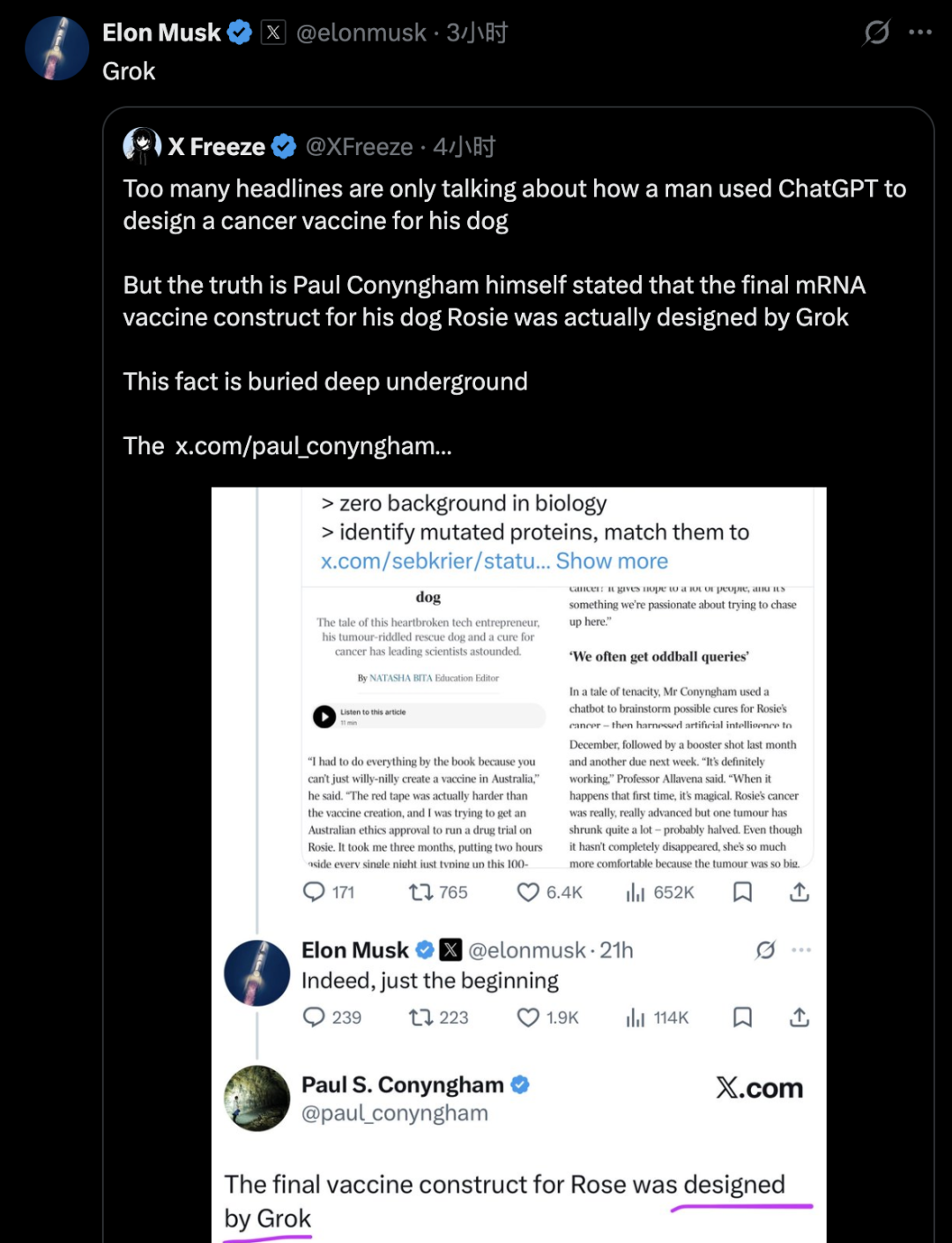The image size is (952, 1243).
Task: Expand the post with Show more
Action: click(612, 562)
